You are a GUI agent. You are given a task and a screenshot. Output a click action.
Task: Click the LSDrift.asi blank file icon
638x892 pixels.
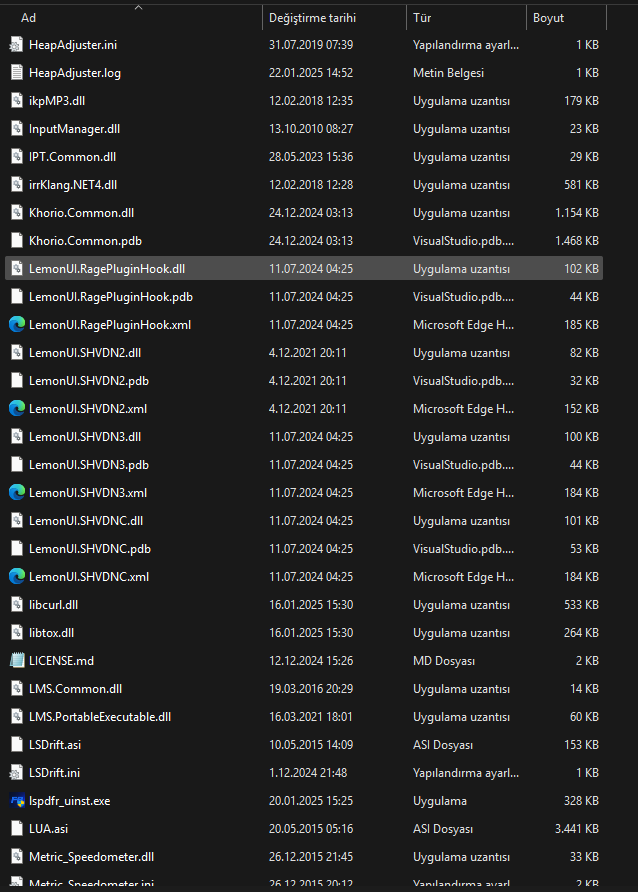point(17,745)
